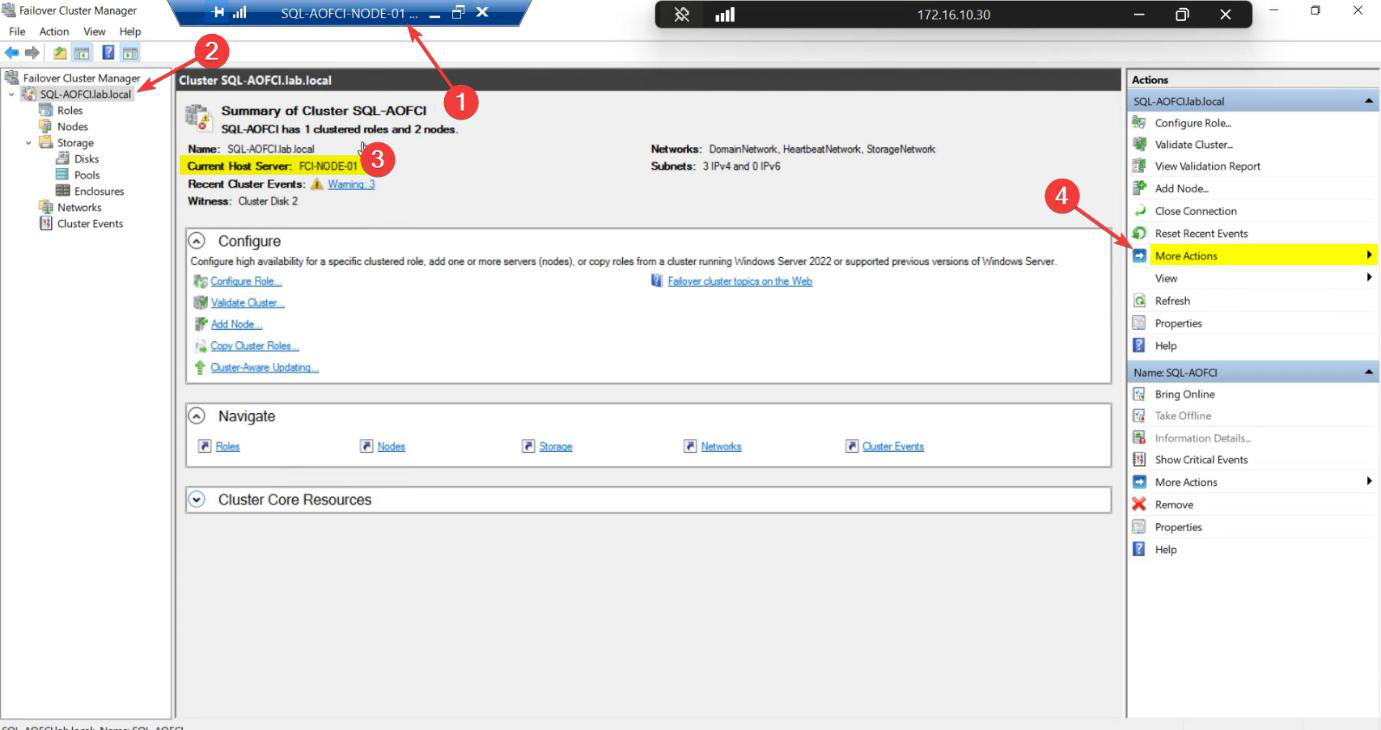Click the green Cluster-Aware Updating arrow icon

200,367
